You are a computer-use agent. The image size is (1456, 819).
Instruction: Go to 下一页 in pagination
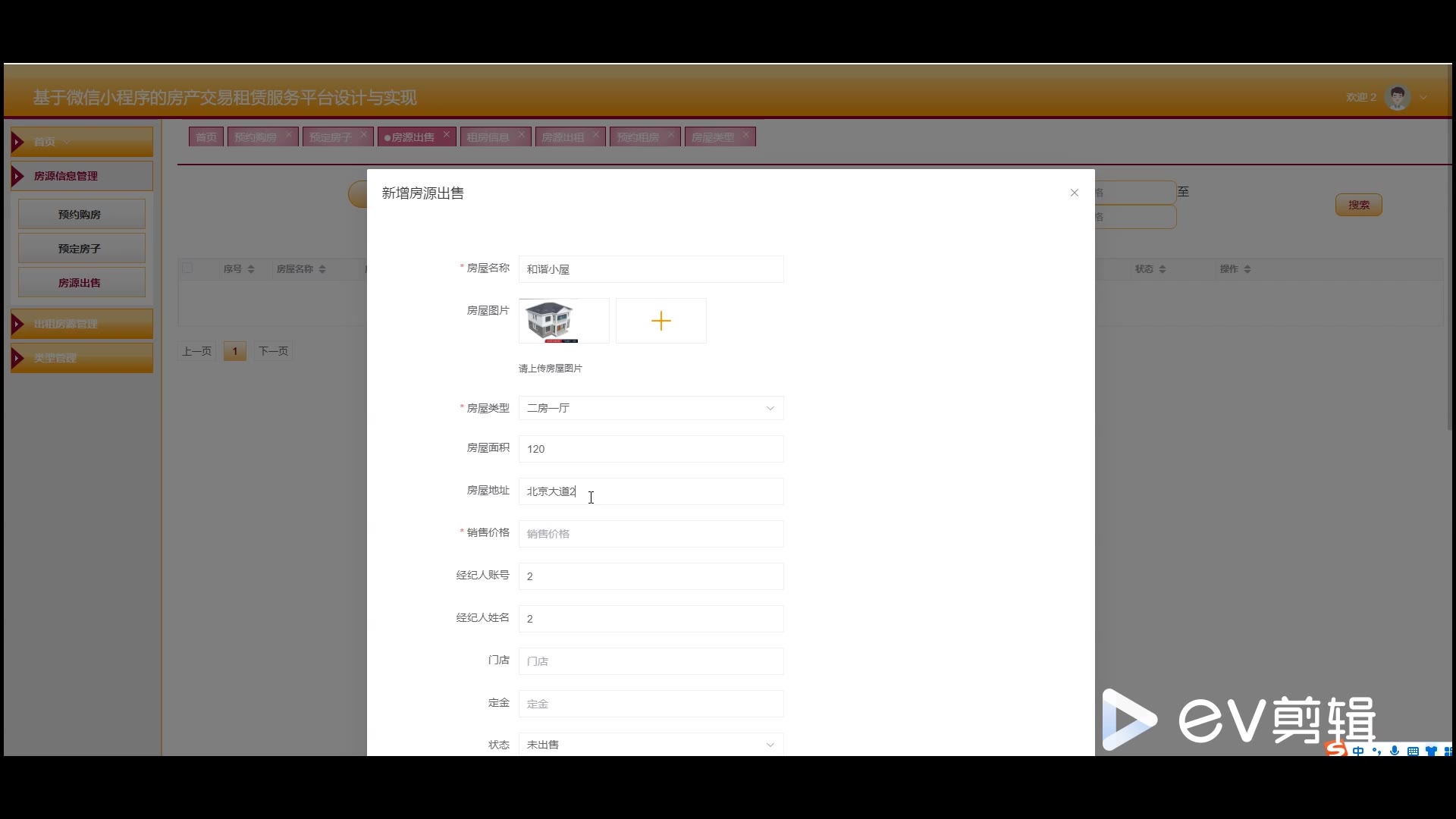(273, 351)
